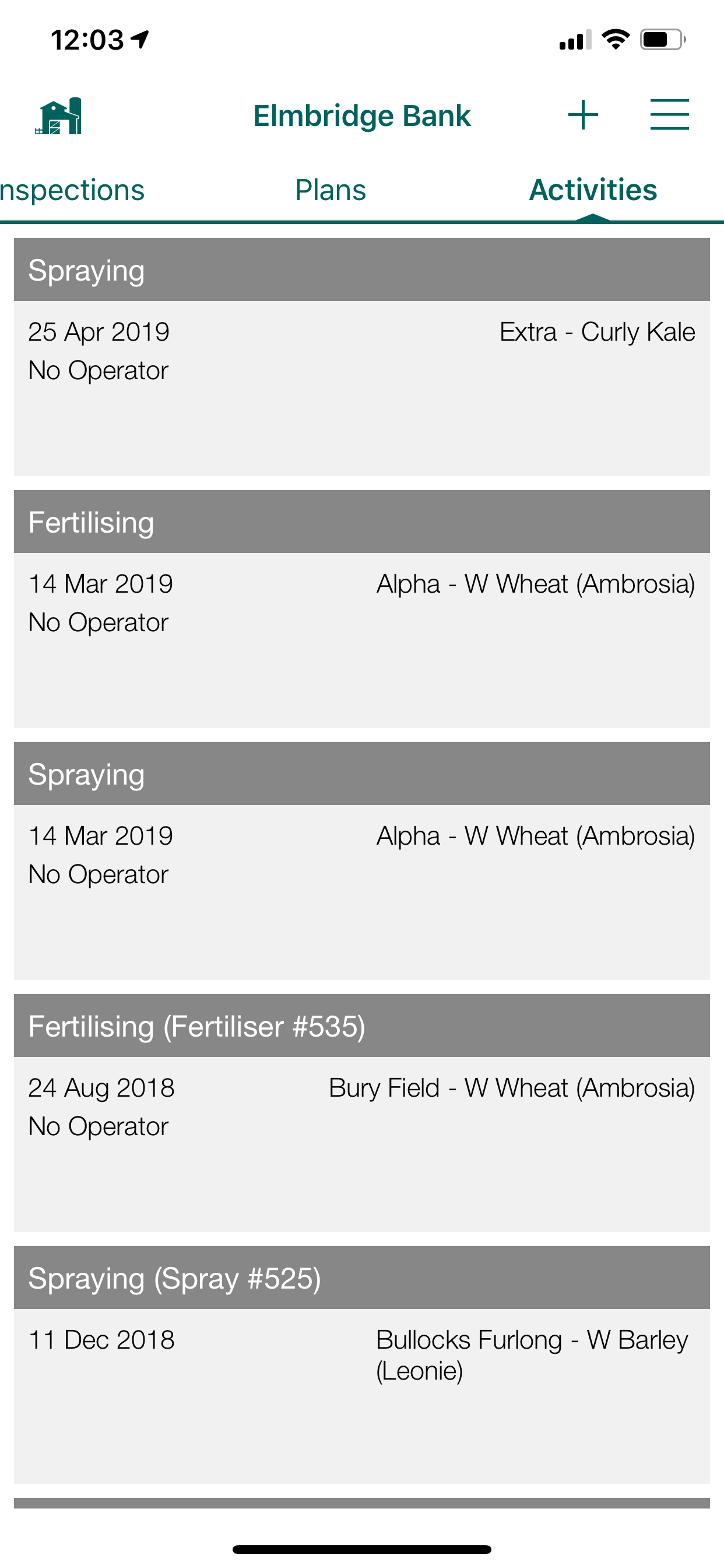Tap the Elmbridge Bank title

point(361,116)
